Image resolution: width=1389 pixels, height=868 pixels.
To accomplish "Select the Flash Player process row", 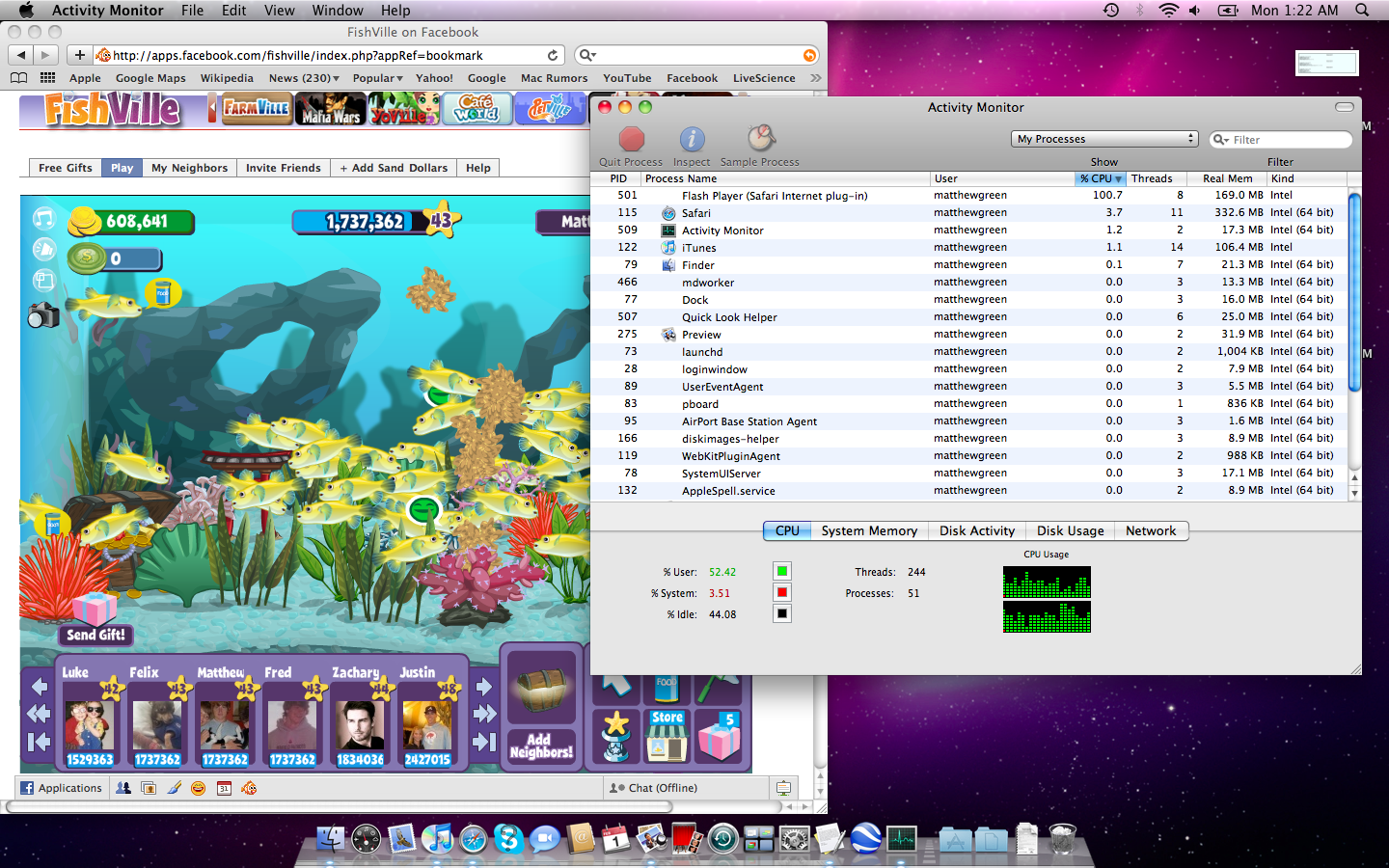I will click(x=968, y=196).
